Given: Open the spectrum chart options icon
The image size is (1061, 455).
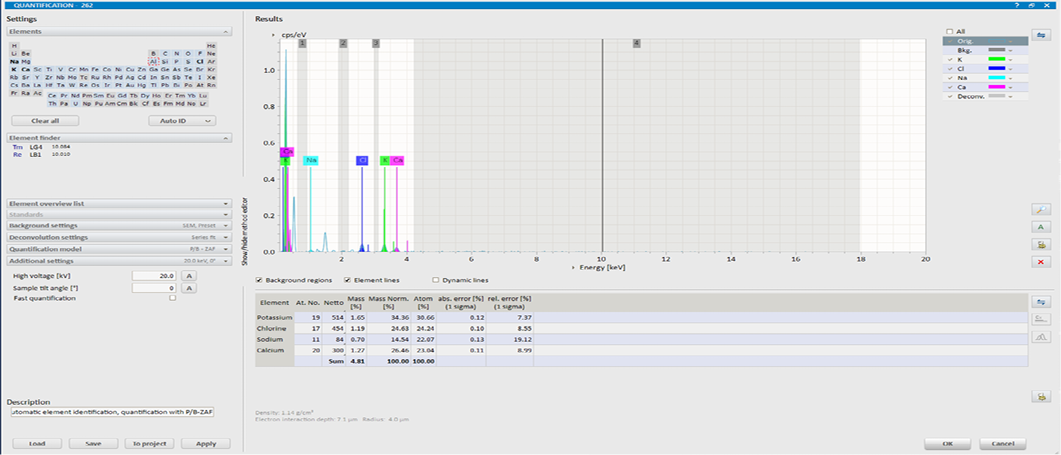Looking at the screenshot, I should pyautogui.click(x=1039, y=34).
